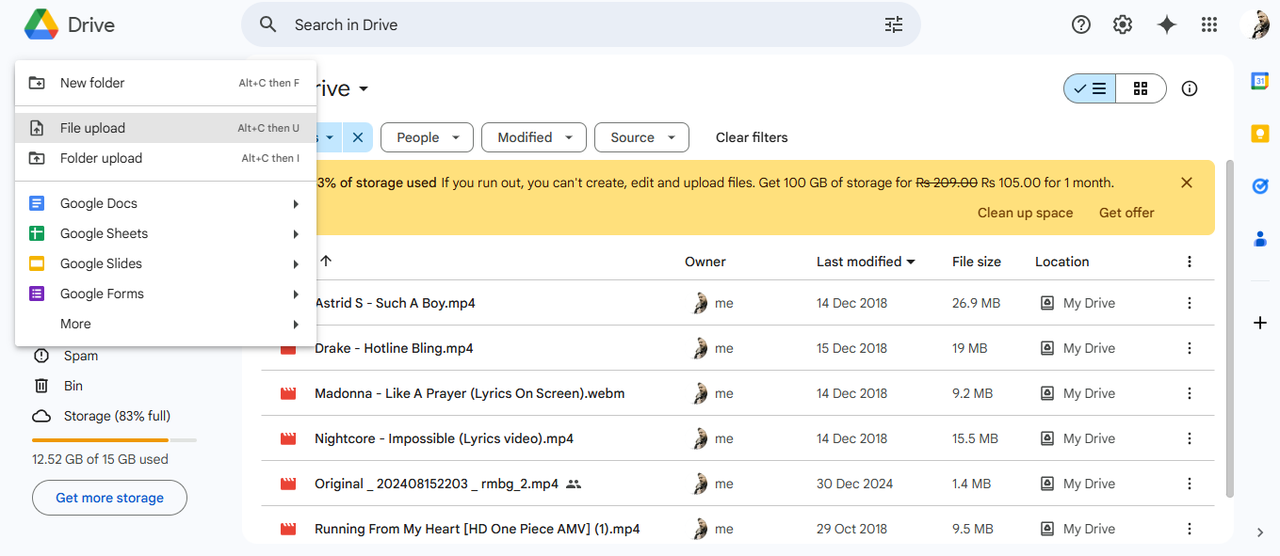
Task: Click the Owner column header
Action: 705,262
